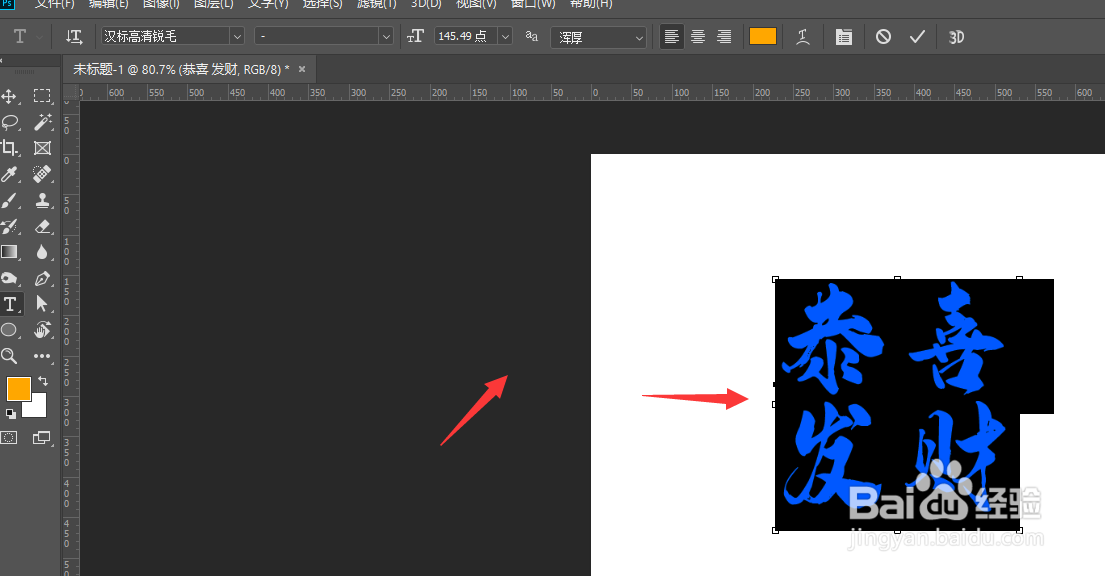Image resolution: width=1105 pixels, height=576 pixels.
Task: Select the Eraser tool
Action: (42, 226)
